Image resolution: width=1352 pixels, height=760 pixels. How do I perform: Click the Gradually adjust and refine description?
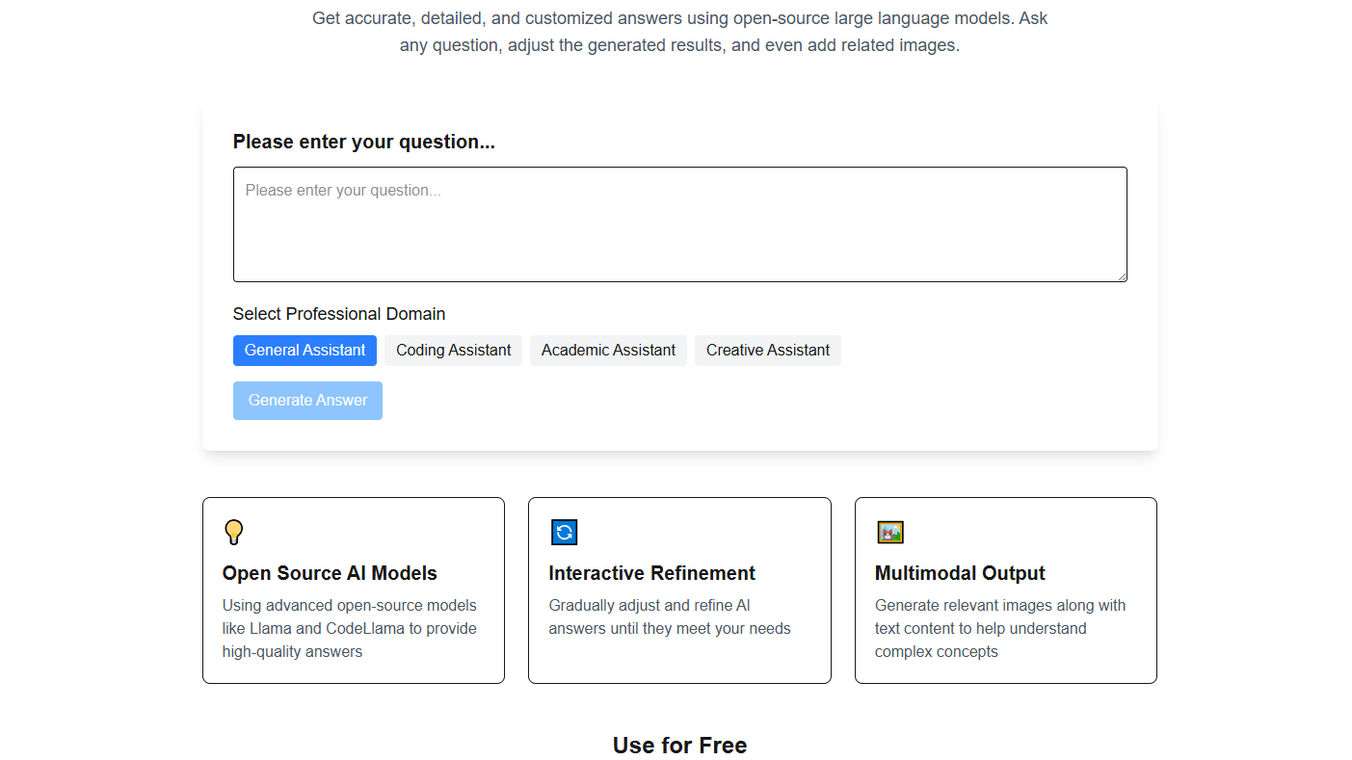tap(669, 617)
